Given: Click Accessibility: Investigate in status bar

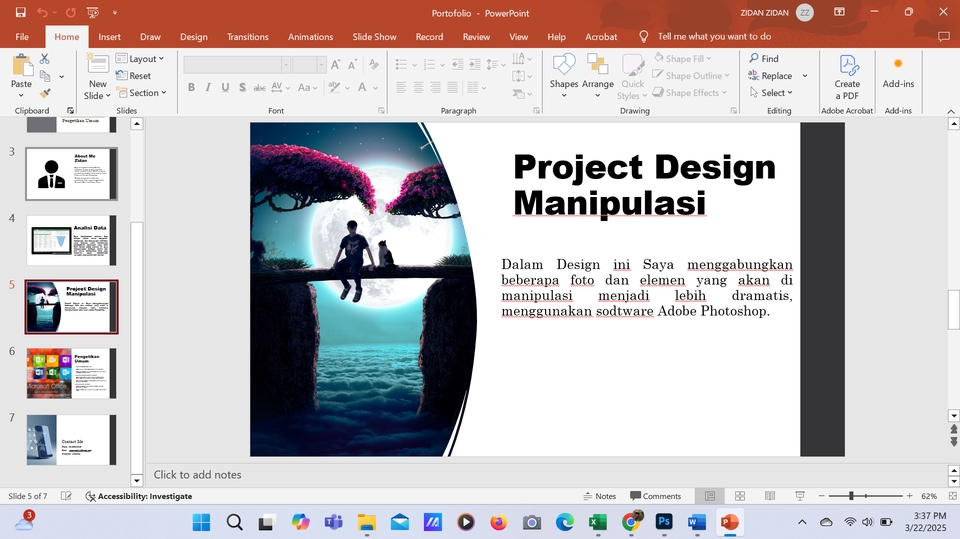Looking at the screenshot, I should 138,496.
